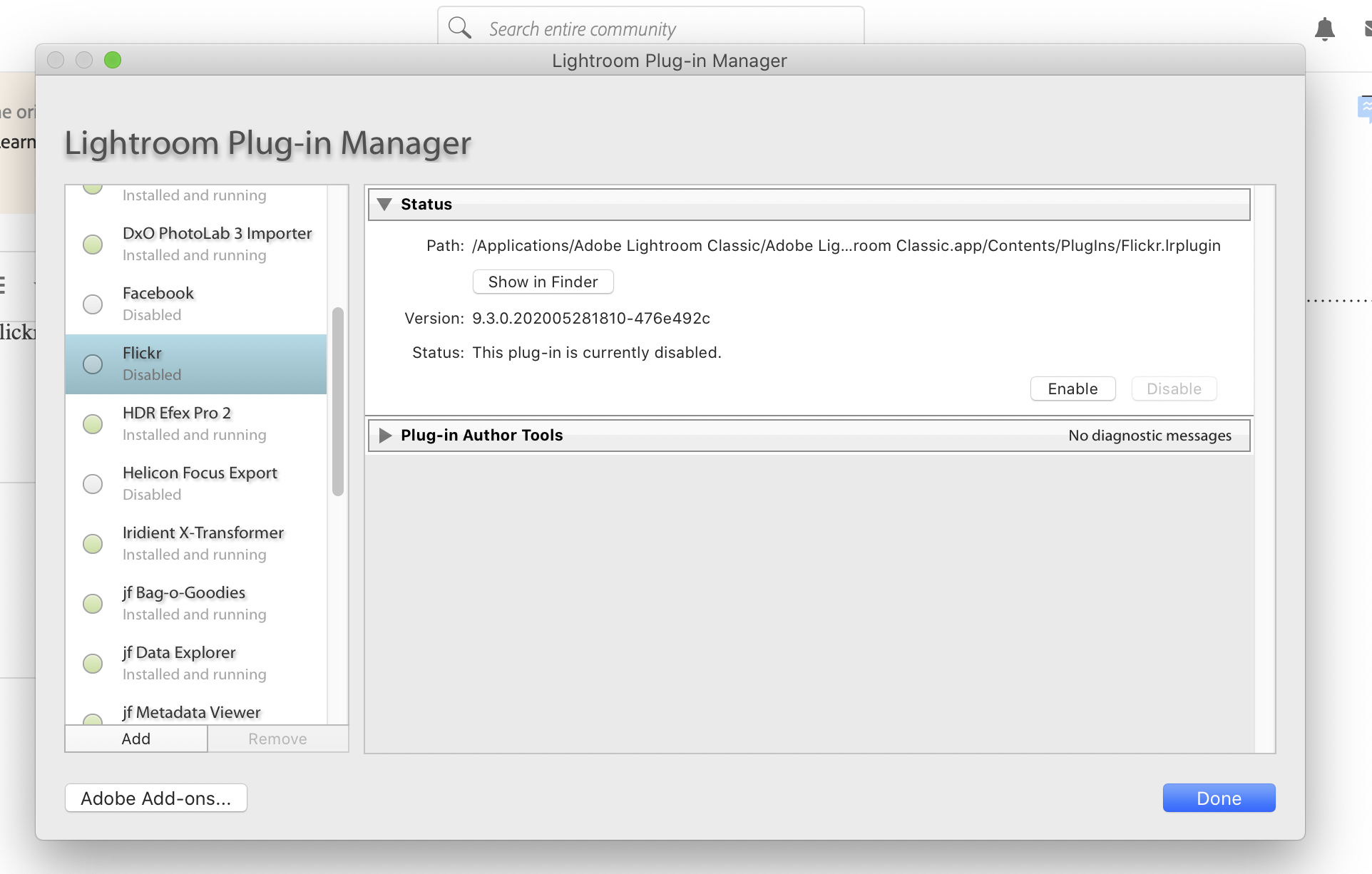Open Adobe Add-ons
Viewport: 1372px width, 874px height.
(155, 798)
